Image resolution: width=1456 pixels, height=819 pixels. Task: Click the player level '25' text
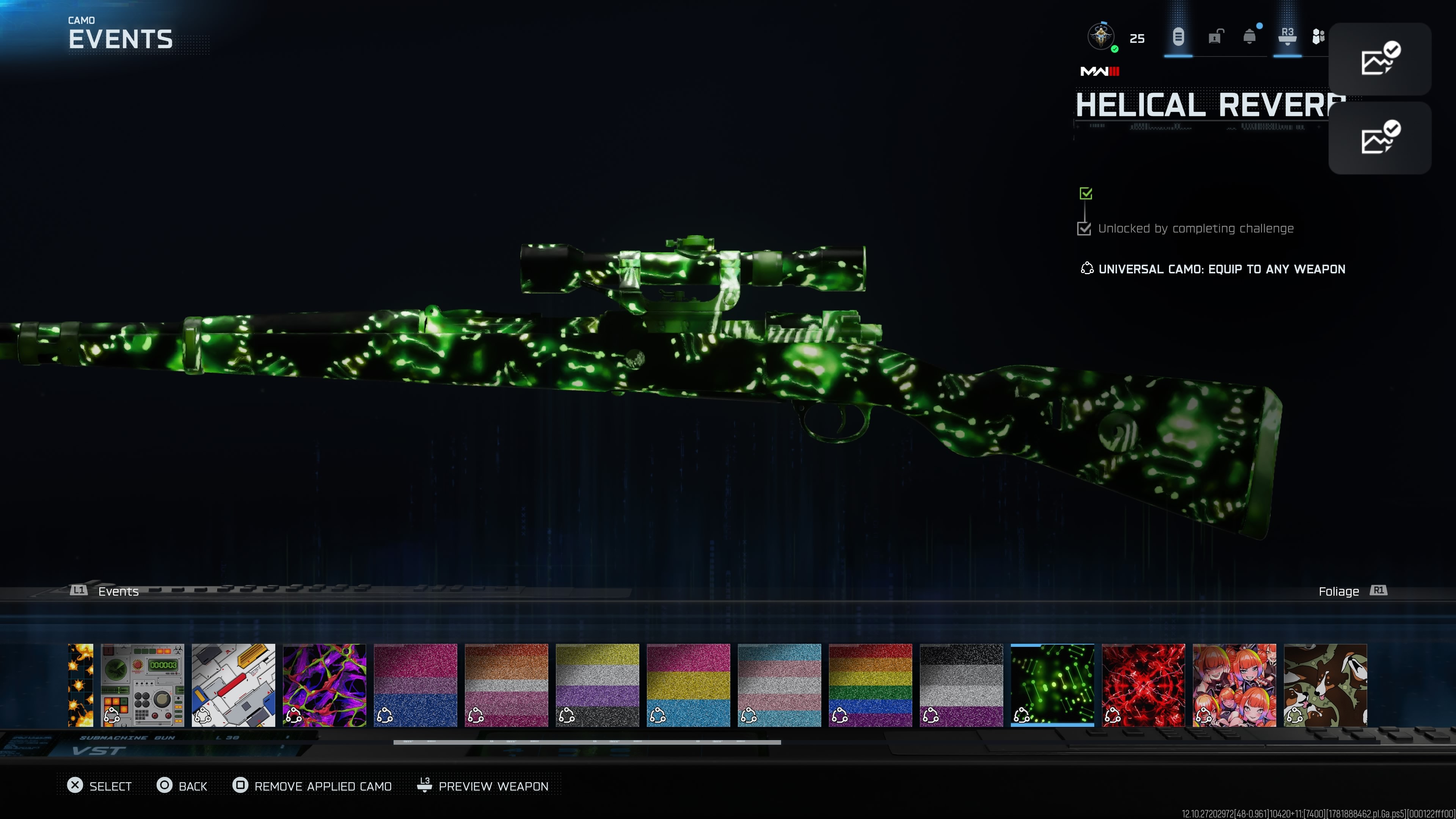click(x=1137, y=38)
